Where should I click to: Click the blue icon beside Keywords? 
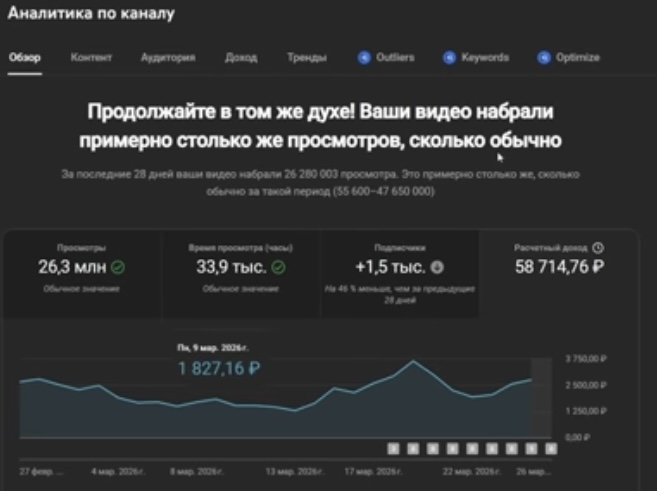[x=450, y=58]
